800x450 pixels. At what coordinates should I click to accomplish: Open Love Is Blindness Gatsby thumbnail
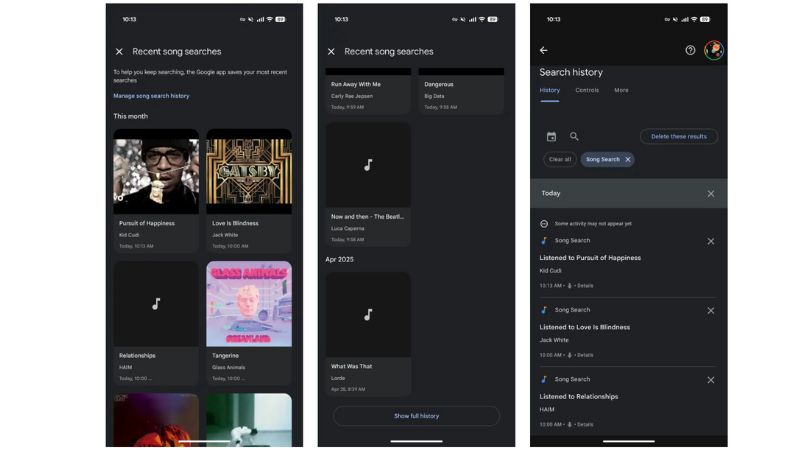[249, 171]
